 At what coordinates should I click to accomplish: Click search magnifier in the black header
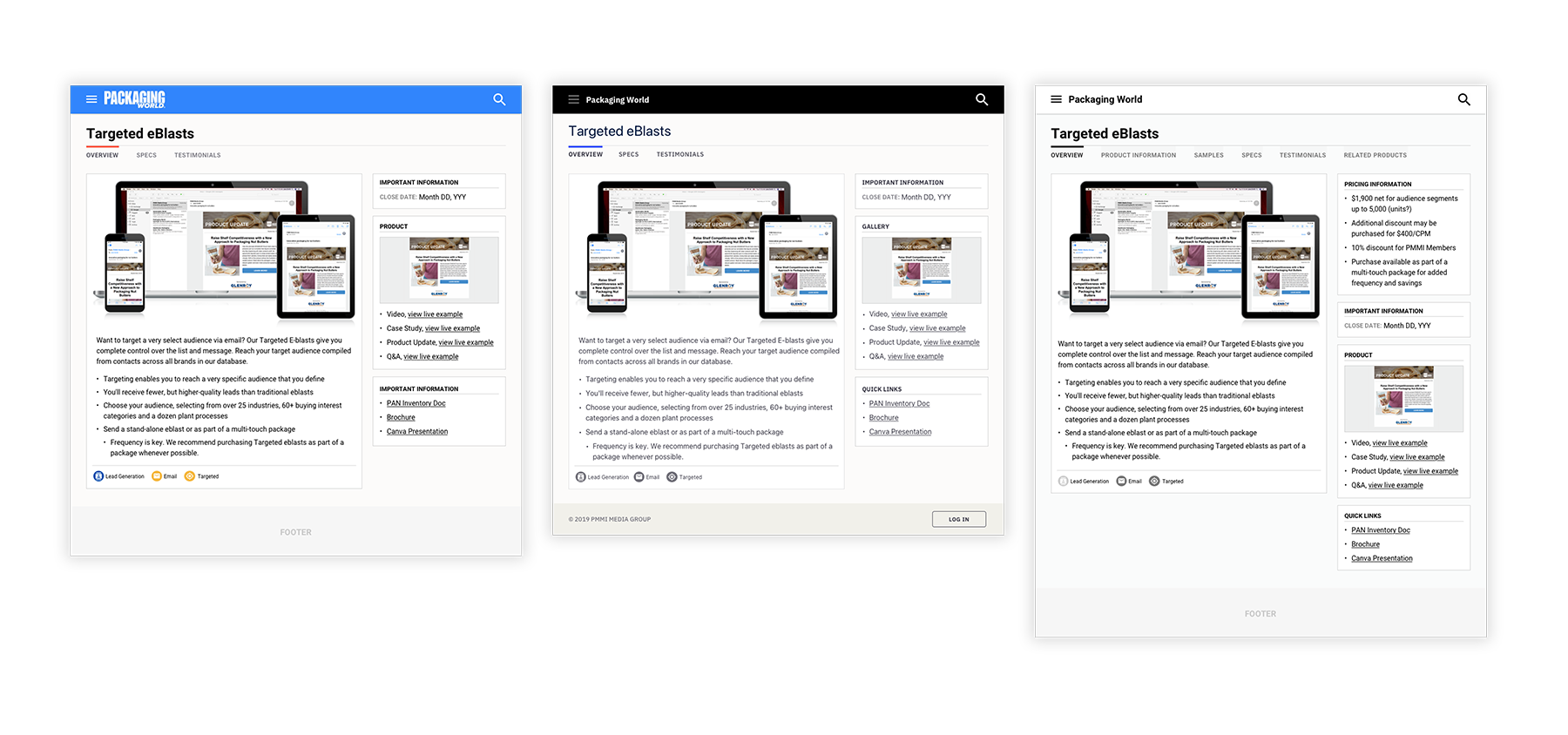(x=982, y=99)
